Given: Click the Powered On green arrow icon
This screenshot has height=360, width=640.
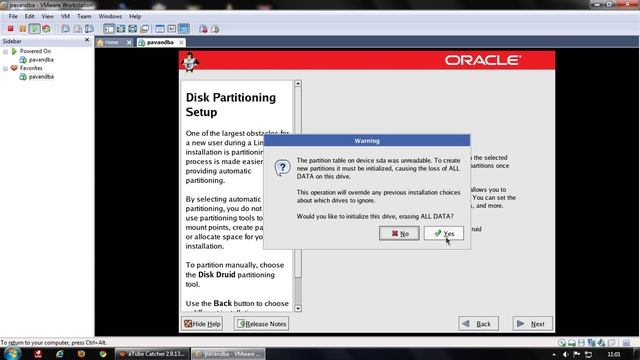Looking at the screenshot, I should (x=14, y=51).
